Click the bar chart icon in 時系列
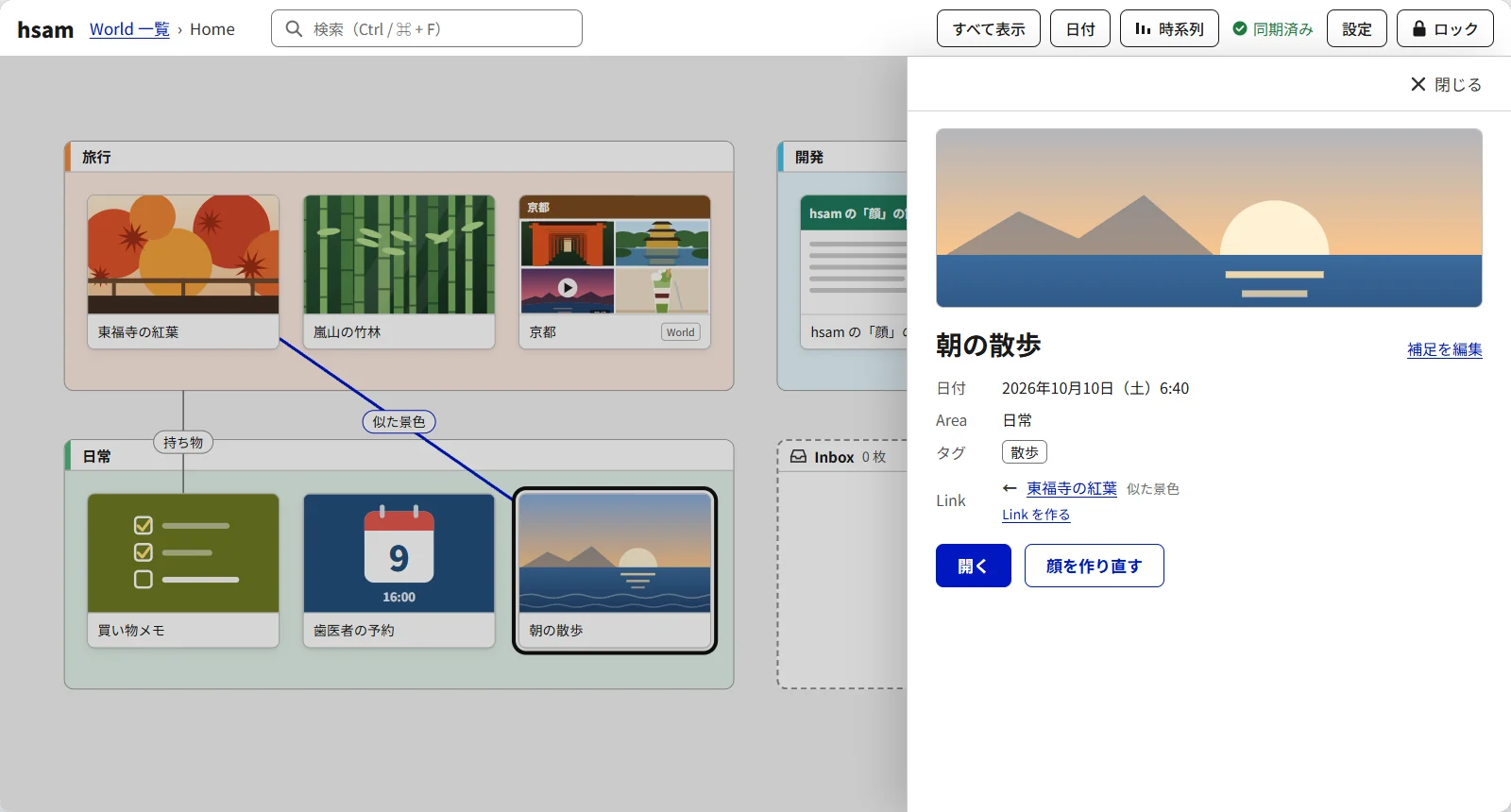The width and height of the screenshot is (1511, 812). coord(1143,28)
